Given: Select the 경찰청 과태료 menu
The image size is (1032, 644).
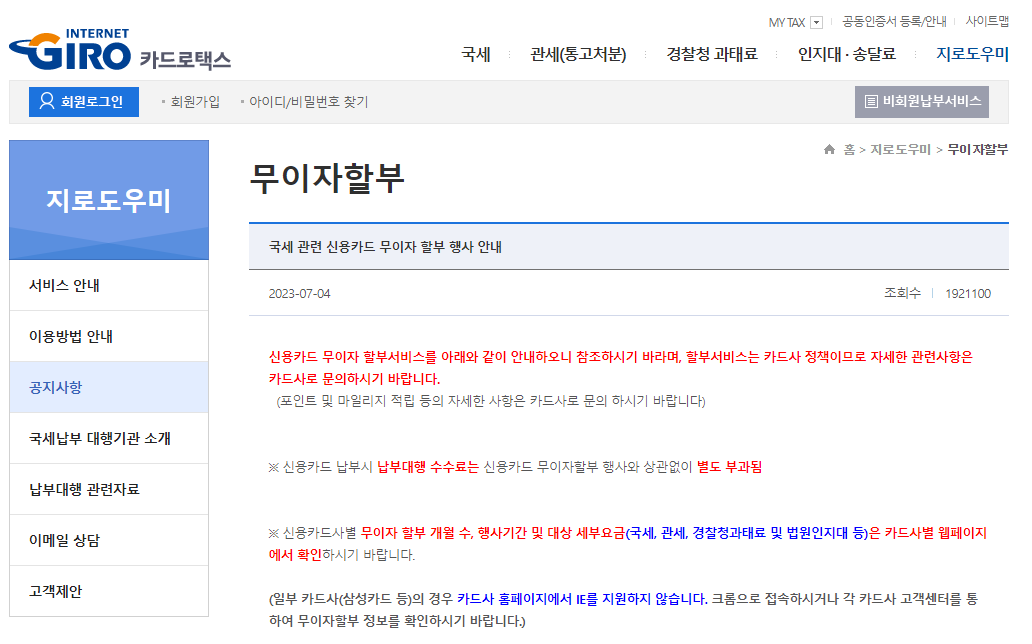Looking at the screenshot, I should [708, 55].
